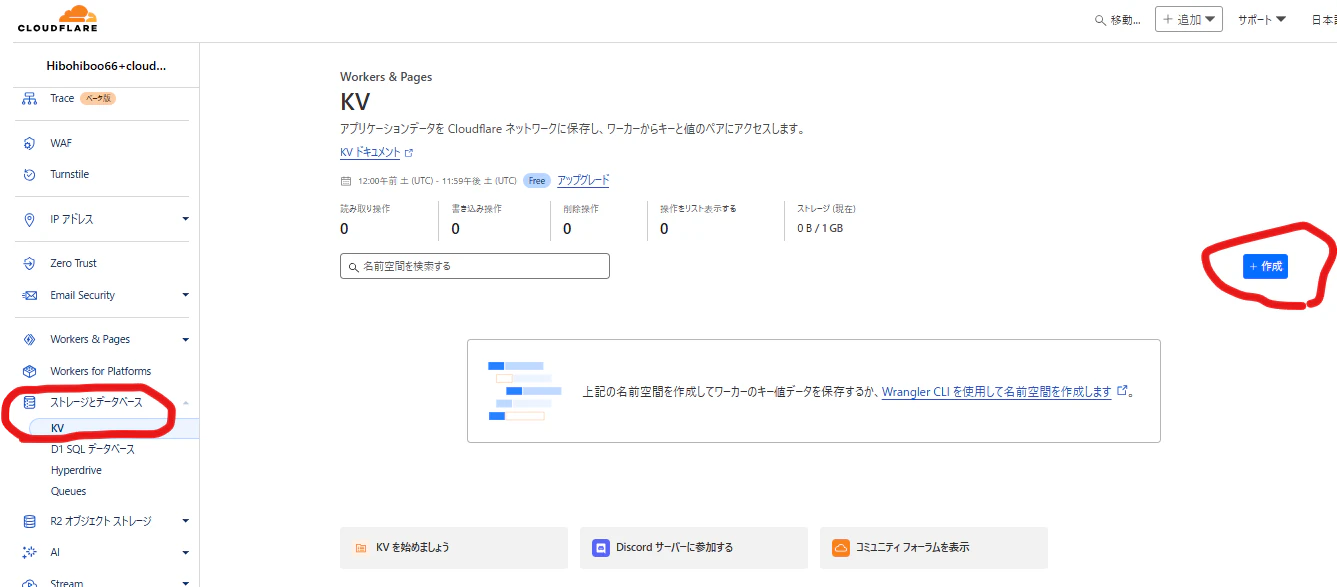The height and width of the screenshot is (587, 1339).
Task: Click the calendar icon by the date range
Action: 346,181
